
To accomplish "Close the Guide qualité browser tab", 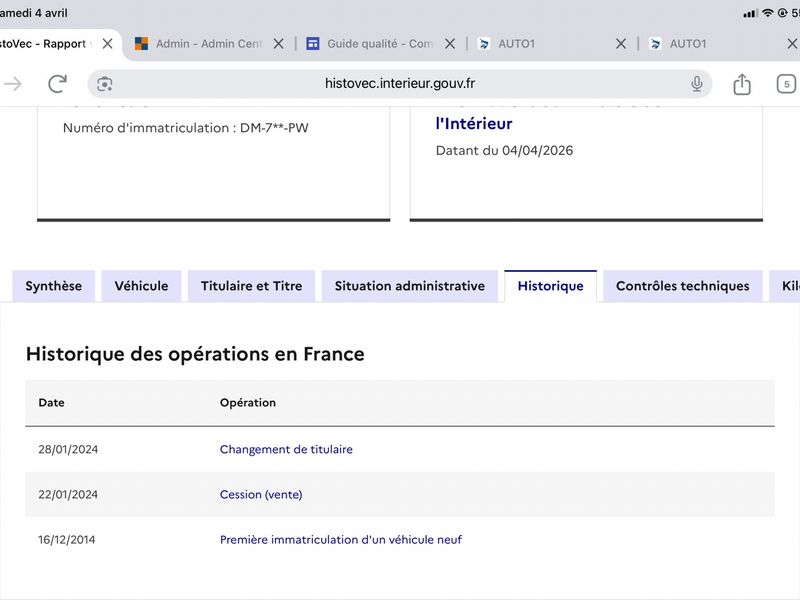I will (450, 44).
